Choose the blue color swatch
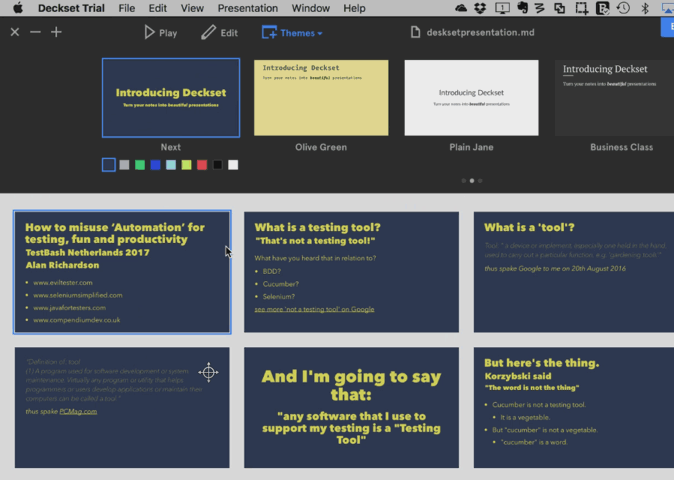This screenshot has width=674, height=480. pyautogui.click(x=155, y=165)
